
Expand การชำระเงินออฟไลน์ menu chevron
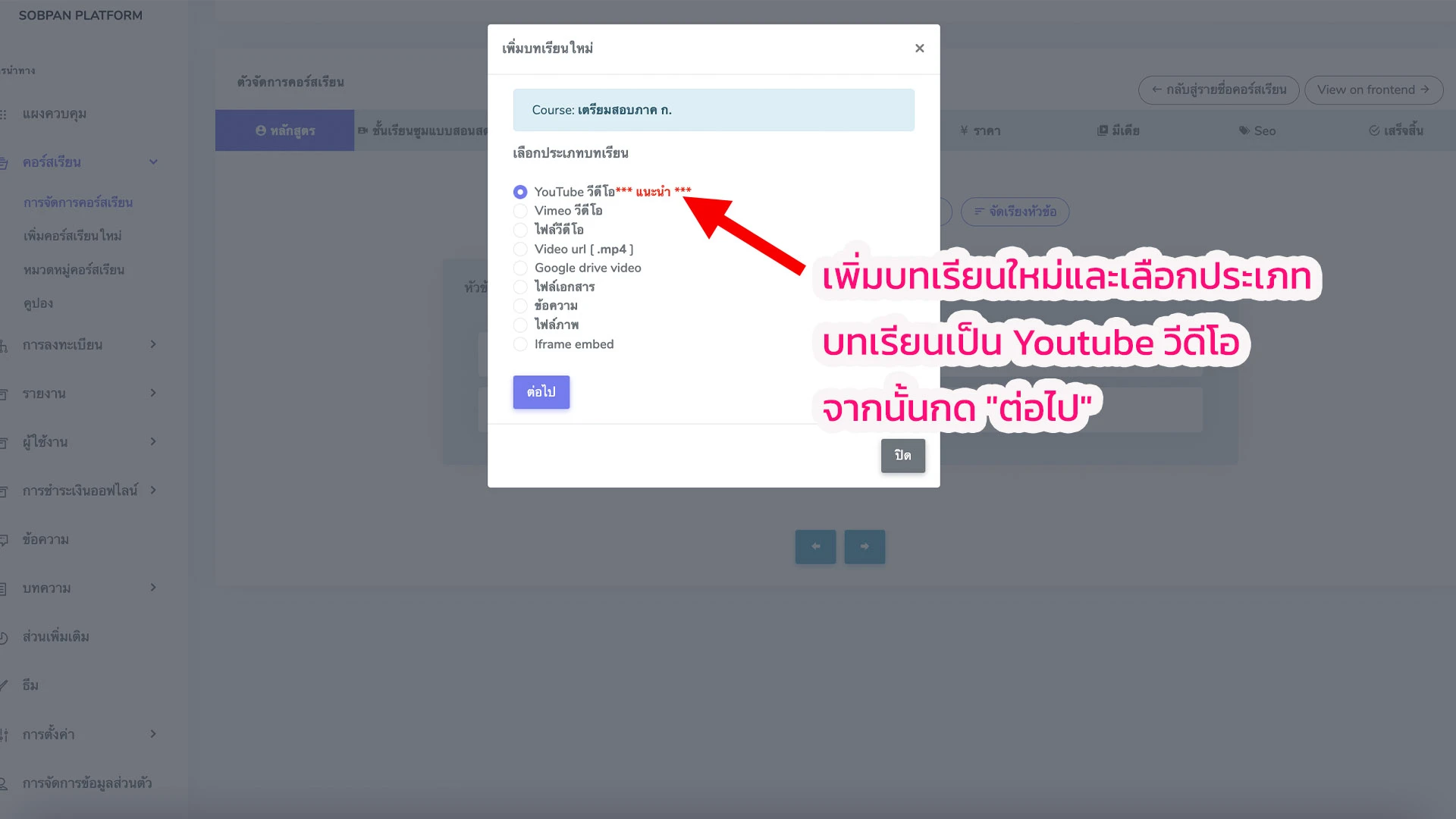153,490
